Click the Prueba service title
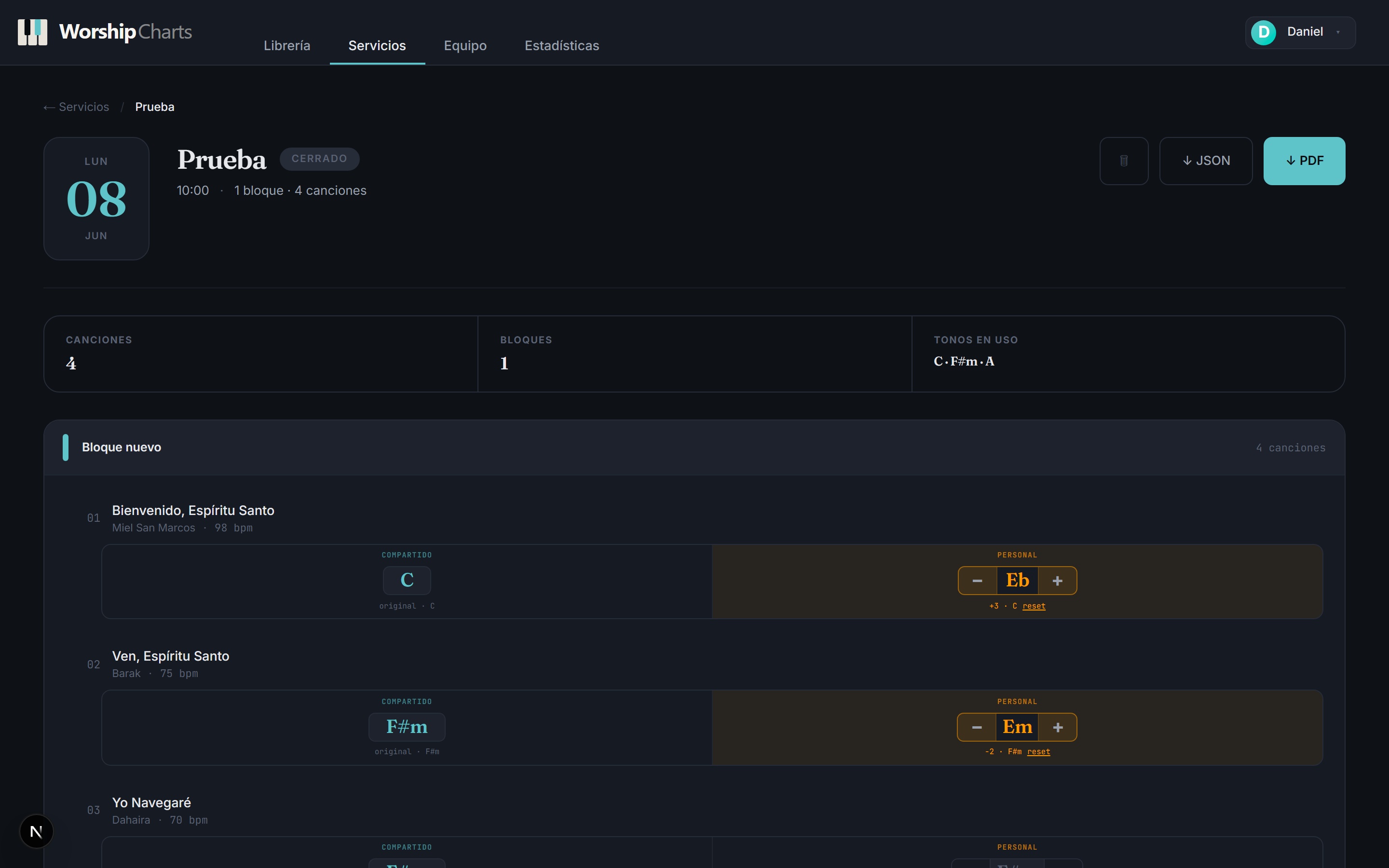The image size is (1389, 868). (221, 160)
